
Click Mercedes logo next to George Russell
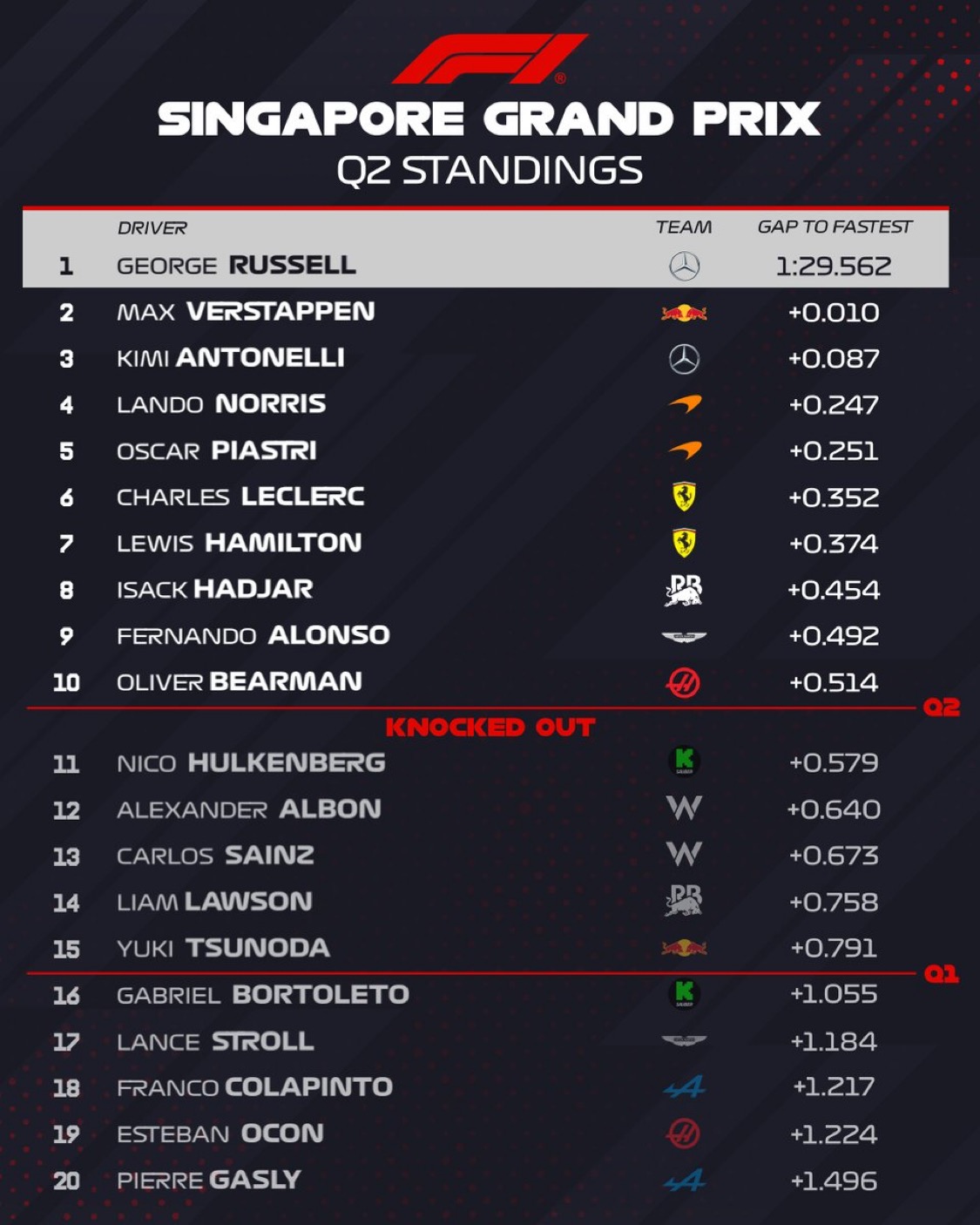pos(684,266)
